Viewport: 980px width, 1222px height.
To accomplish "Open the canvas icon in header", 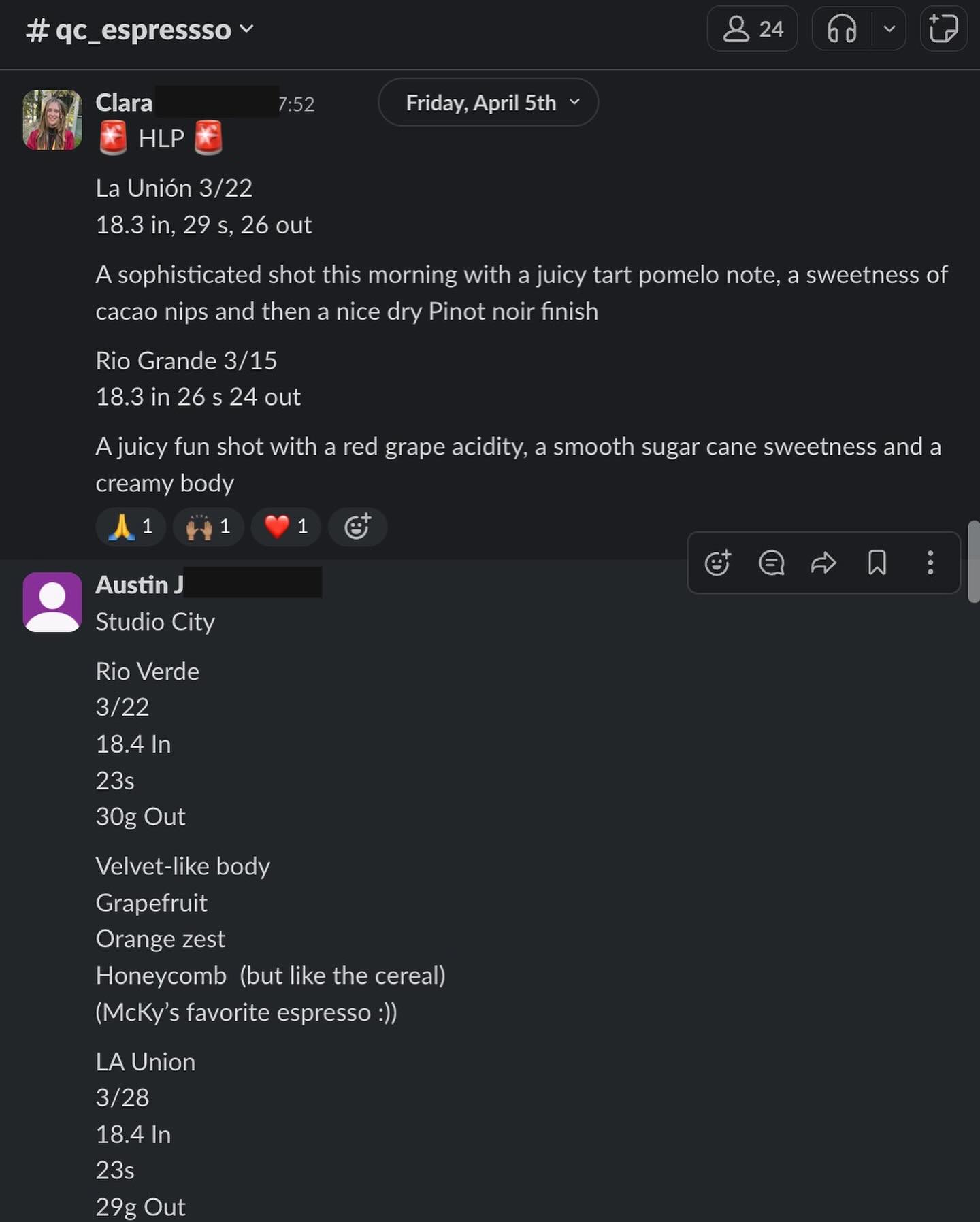I will 943,29.
